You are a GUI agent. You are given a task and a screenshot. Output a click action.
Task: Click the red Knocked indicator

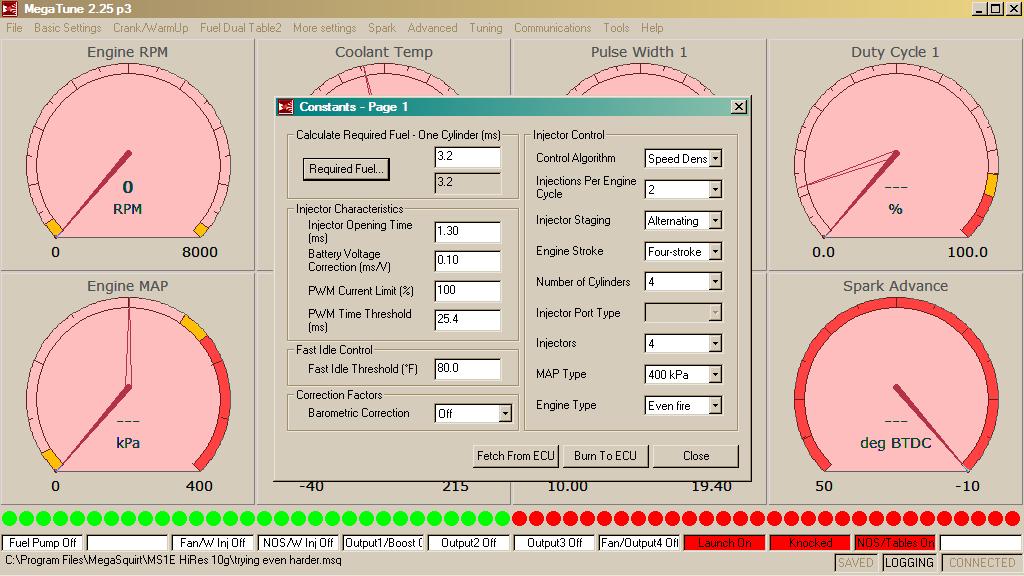810,543
